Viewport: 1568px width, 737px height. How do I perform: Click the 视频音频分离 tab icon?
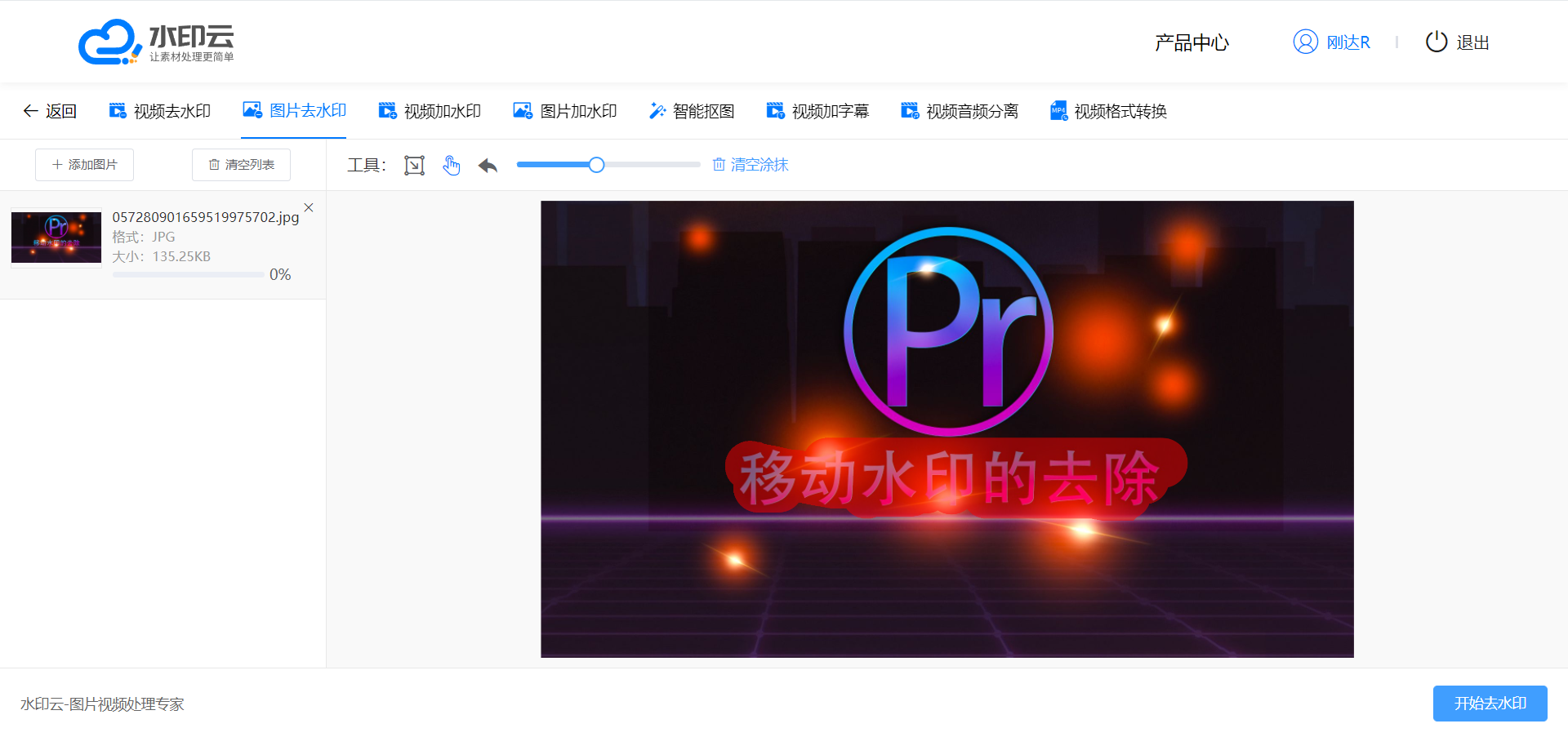click(x=910, y=110)
